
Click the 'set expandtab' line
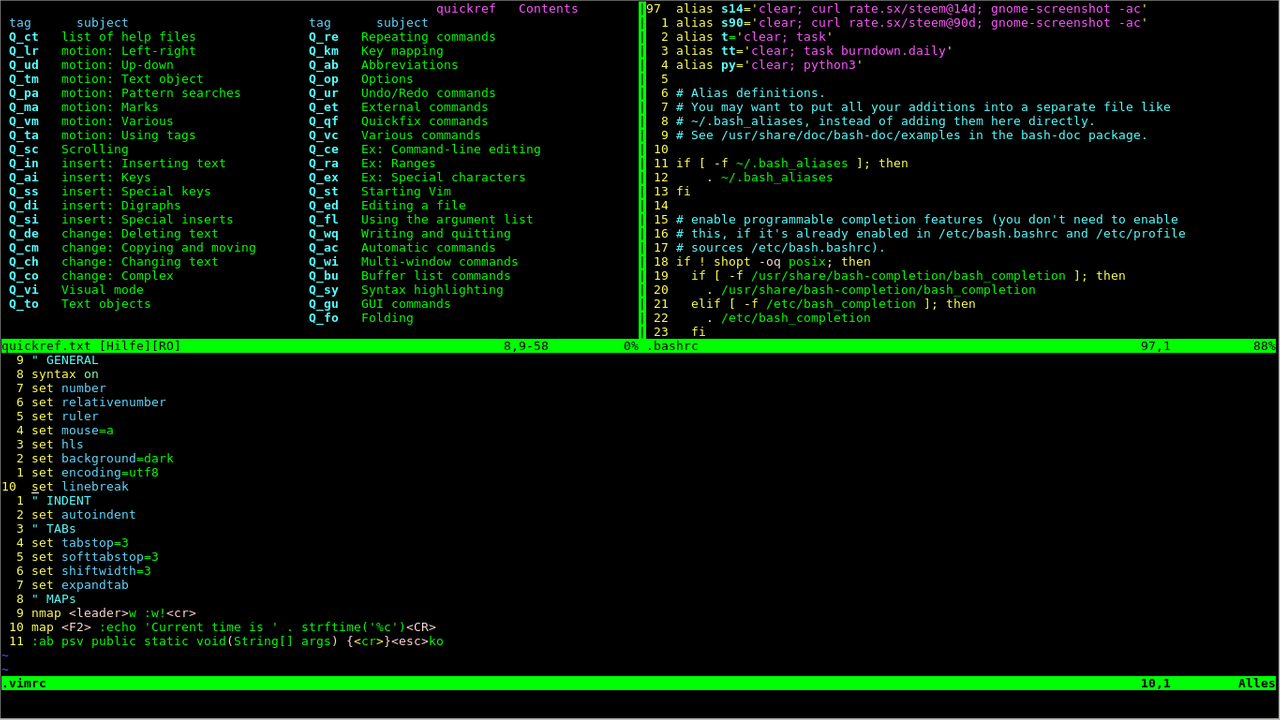80,584
